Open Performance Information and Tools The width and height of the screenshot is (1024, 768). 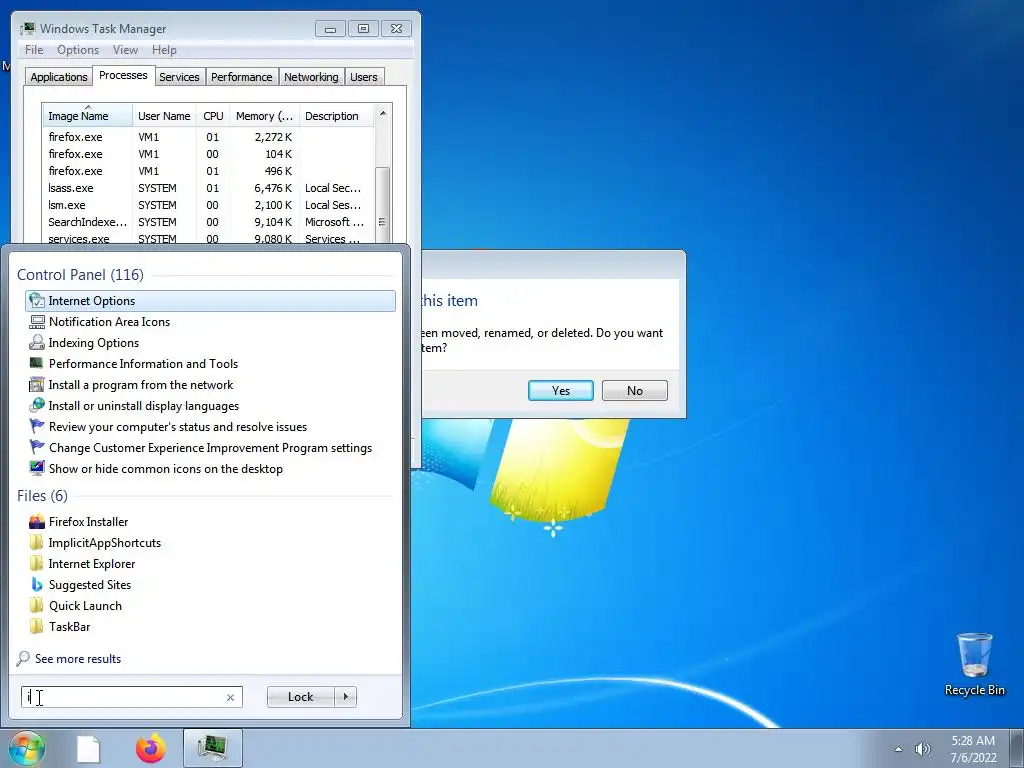[x=210, y=363]
